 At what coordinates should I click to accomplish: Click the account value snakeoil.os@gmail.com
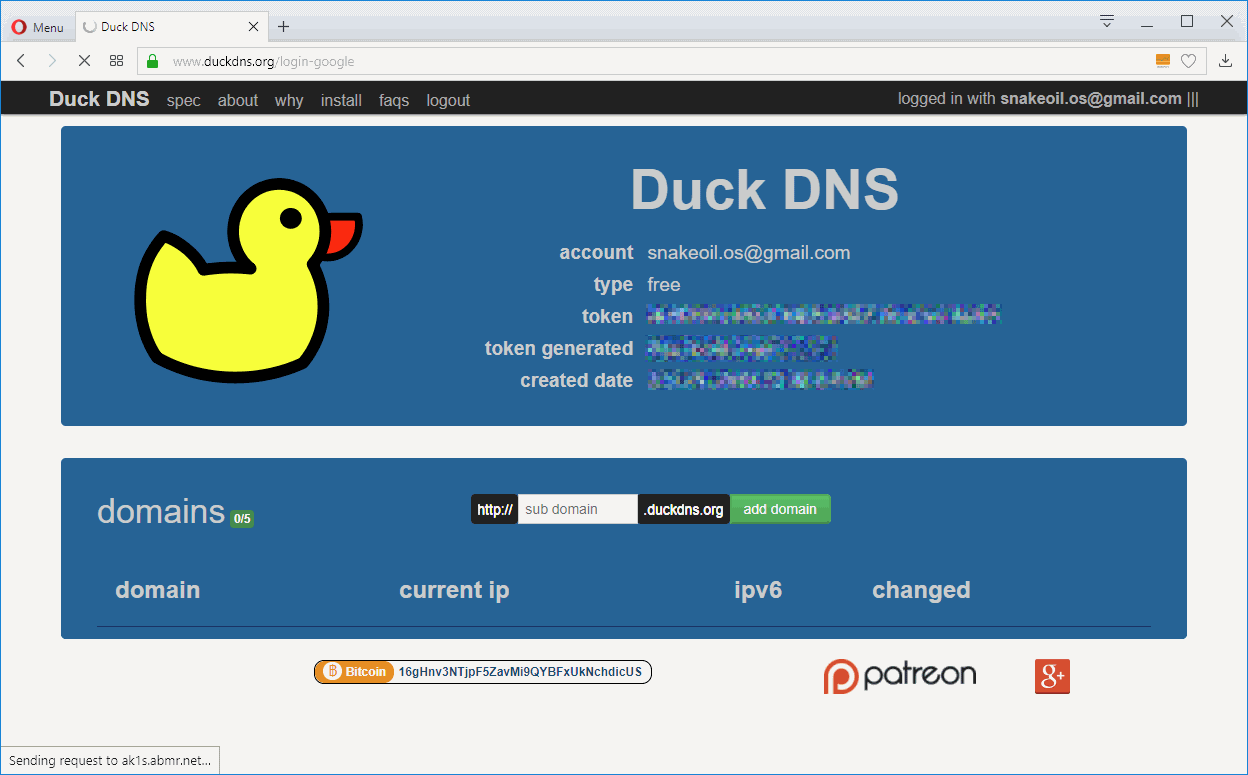(x=749, y=253)
